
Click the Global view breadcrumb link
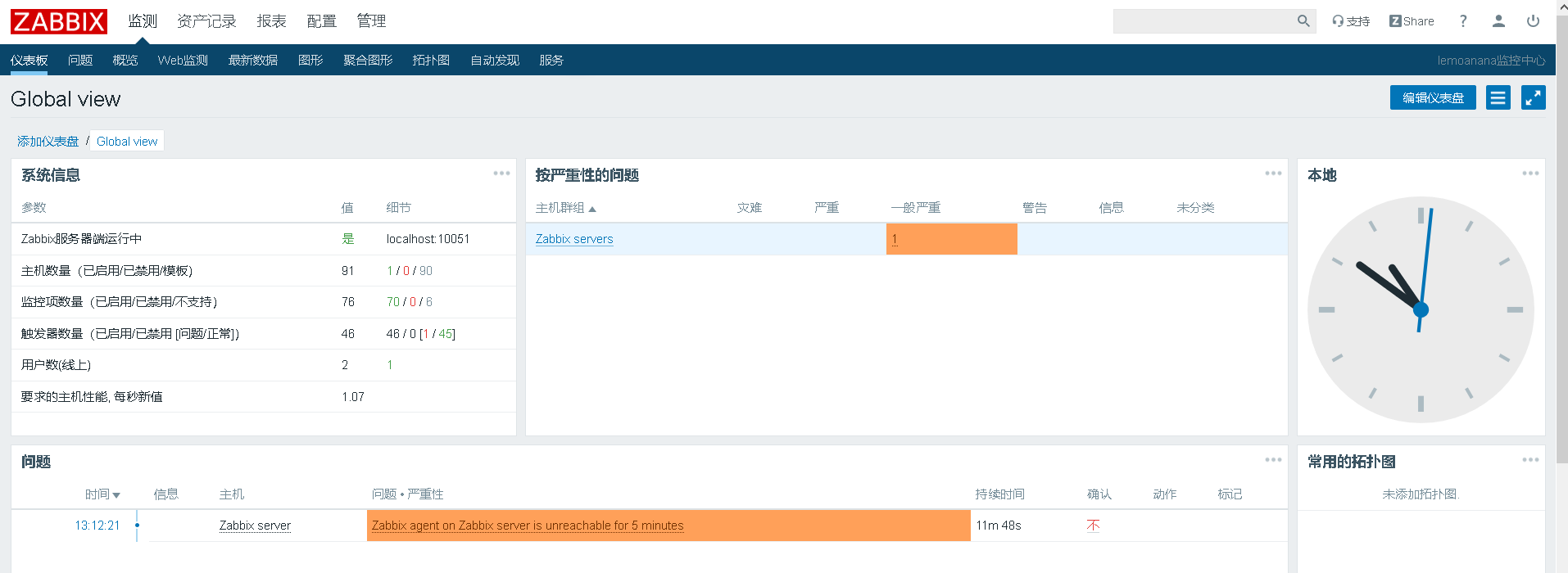coord(127,142)
